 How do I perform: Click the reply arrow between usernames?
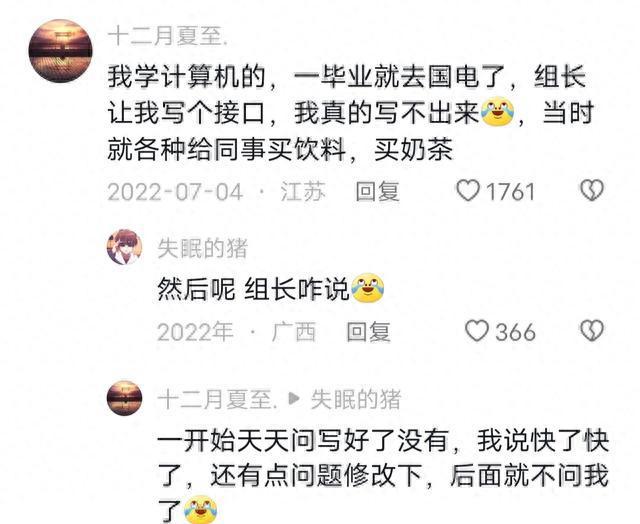(x=294, y=399)
